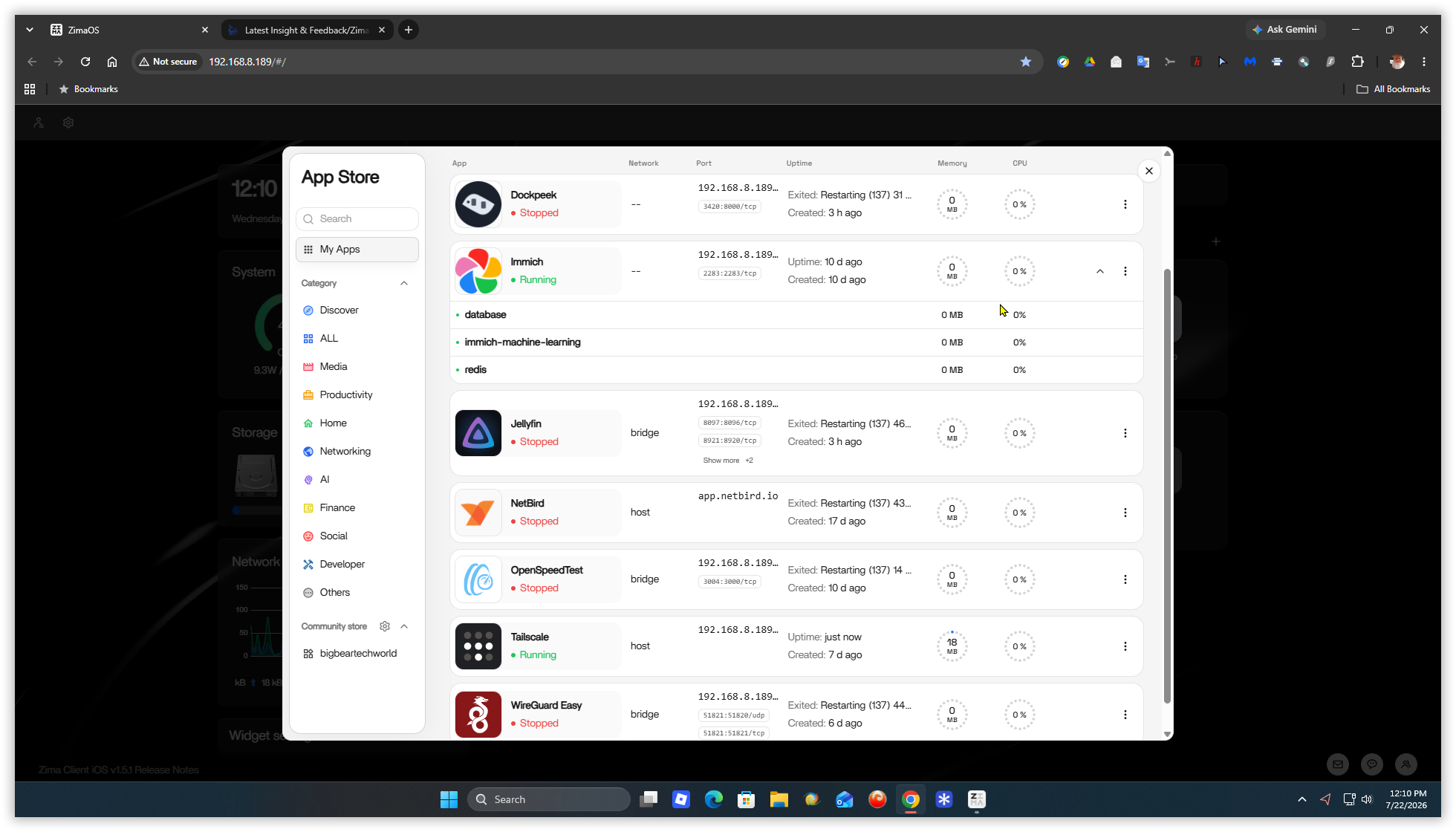Open Microsoft Edge from the taskbar

tap(713, 799)
